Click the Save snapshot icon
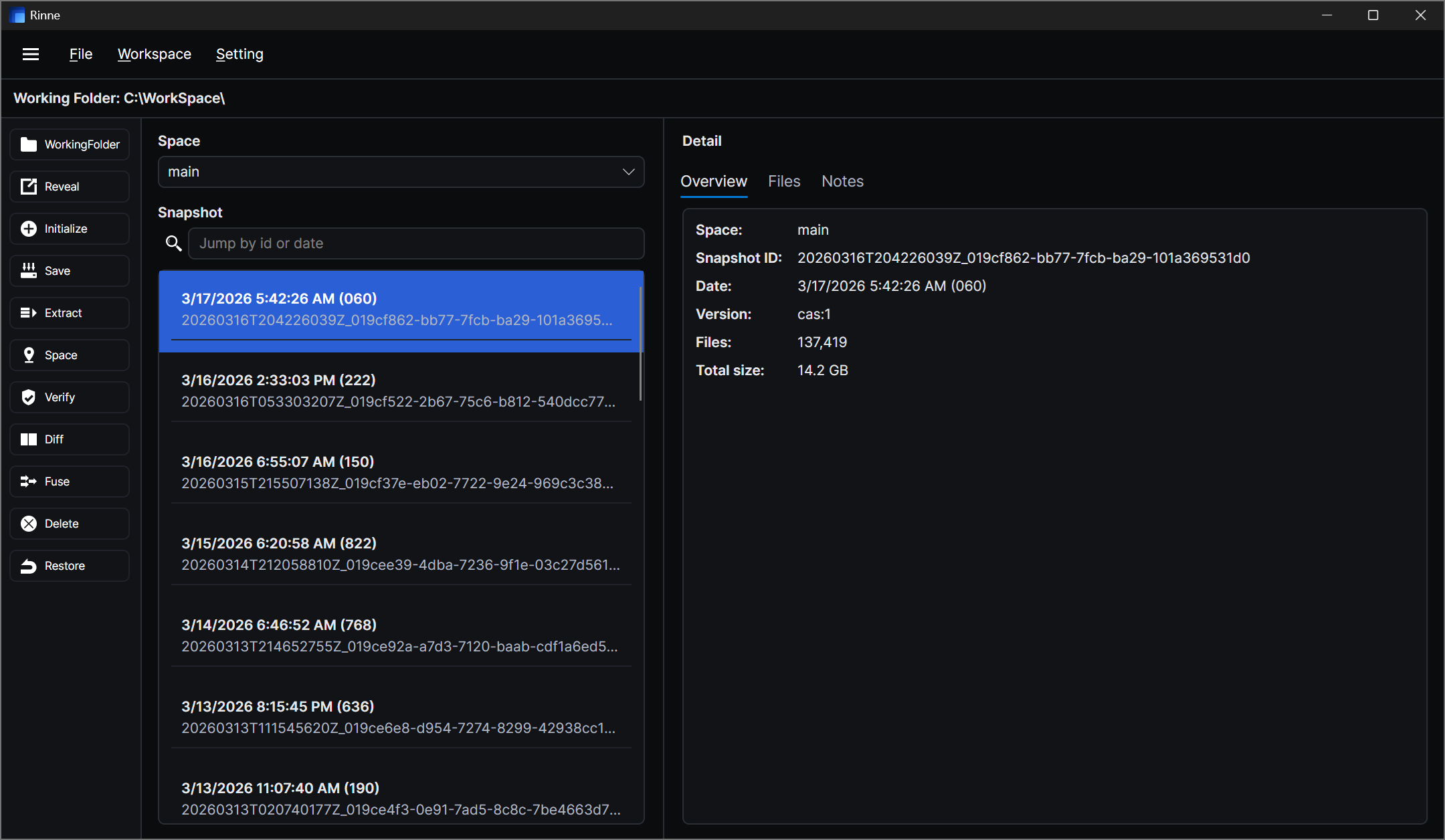Viewport: 1445px width, 840px height. (x=29, y=271)
